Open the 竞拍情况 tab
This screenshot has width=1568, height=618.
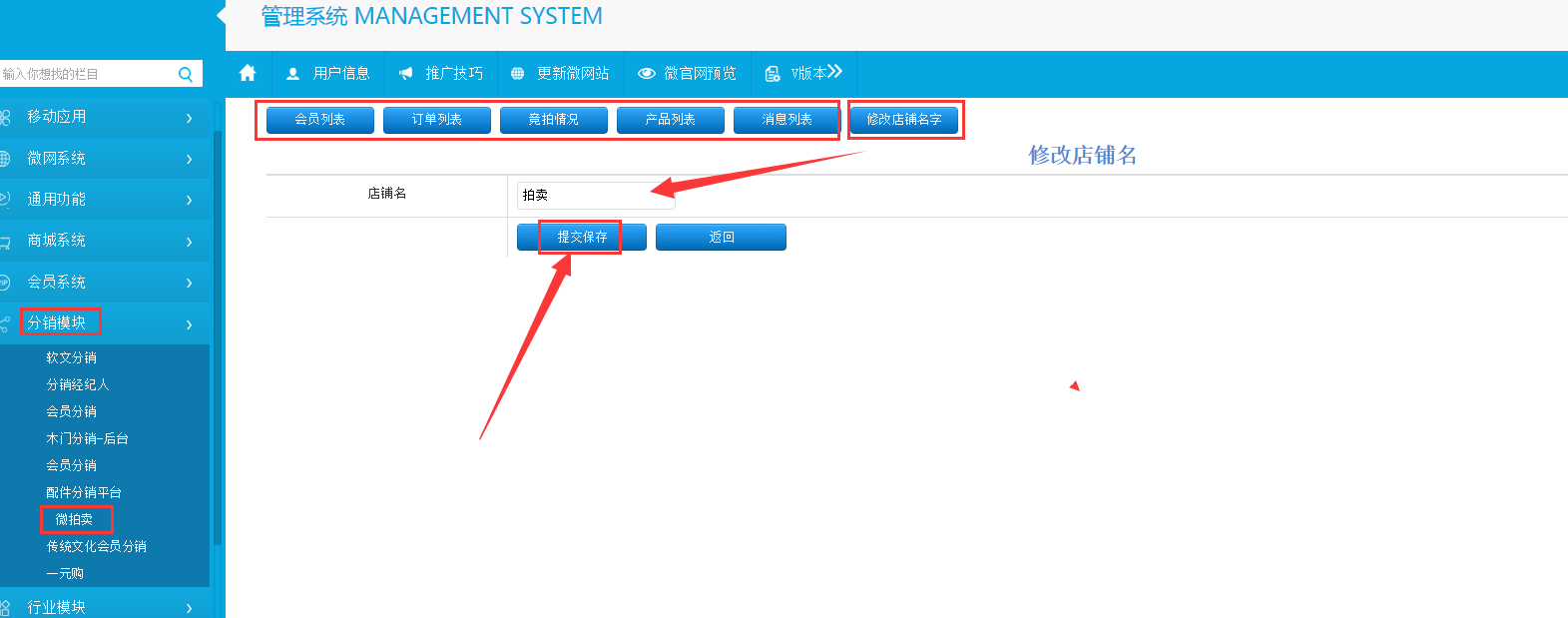pyautogui.click(x=554, y=120)
